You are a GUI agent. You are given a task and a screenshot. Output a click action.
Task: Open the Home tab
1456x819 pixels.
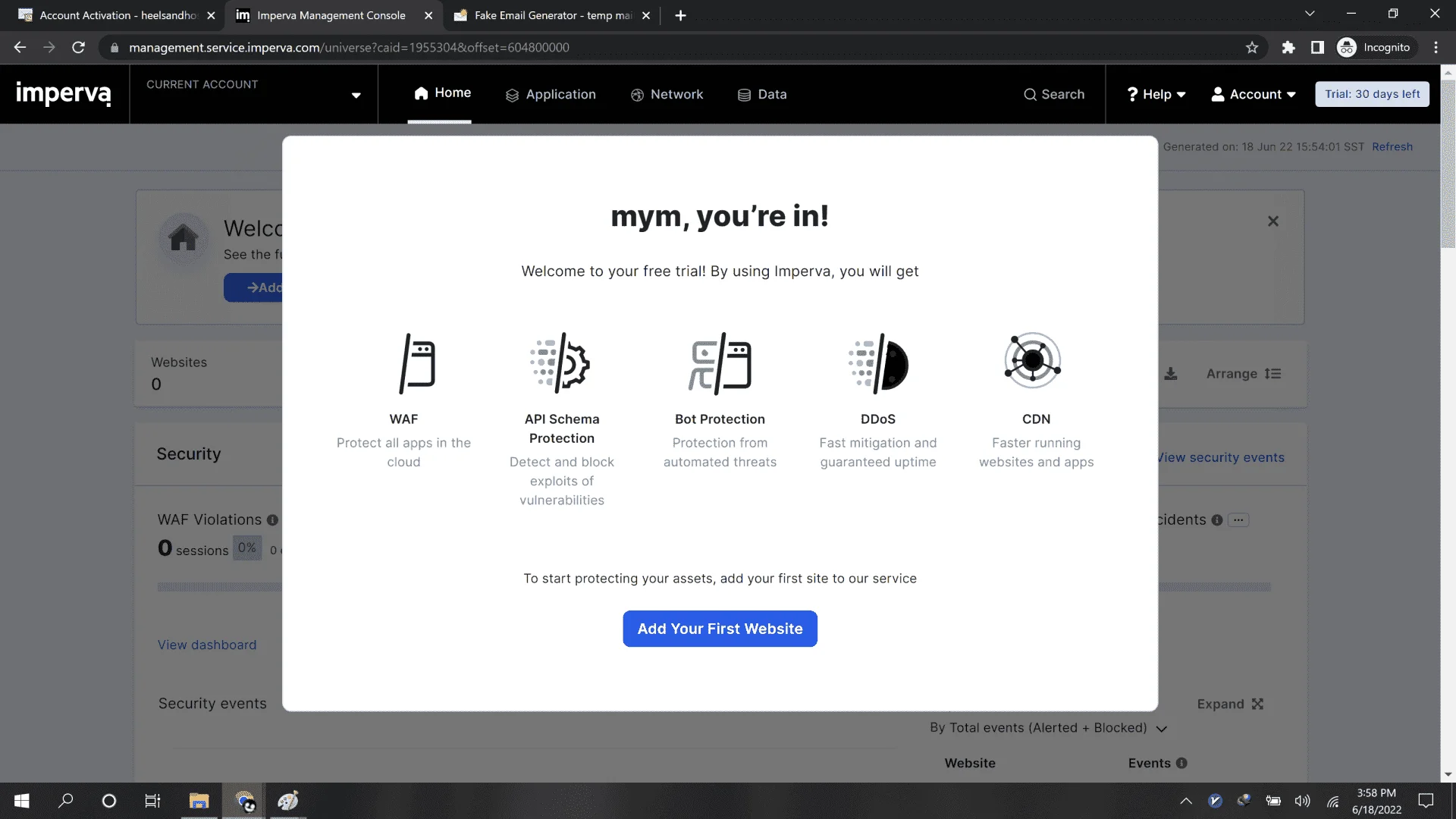(x=442, y=93)
